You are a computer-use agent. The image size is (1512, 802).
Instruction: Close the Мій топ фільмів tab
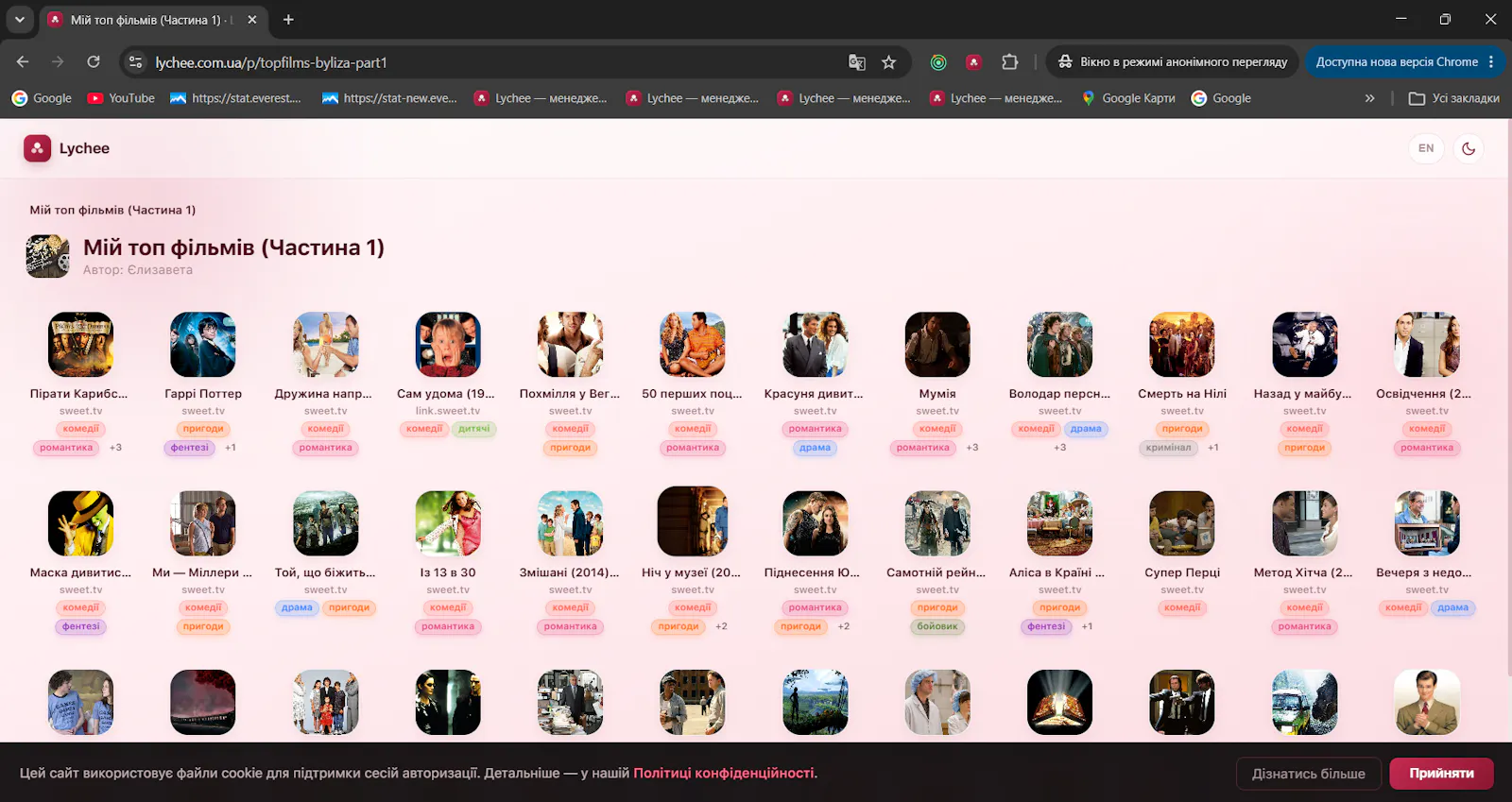pos(252,19)
